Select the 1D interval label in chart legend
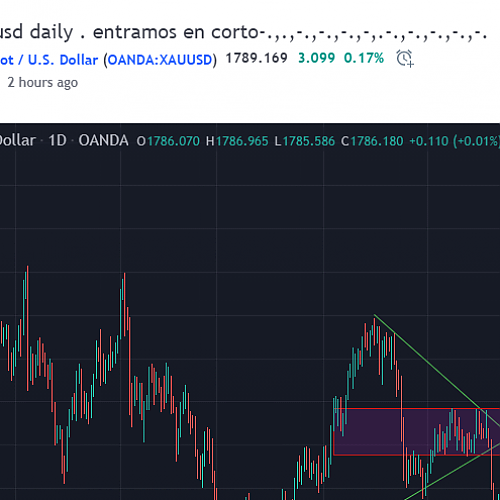This screenshot has width=500, height=500. [57, 141]
